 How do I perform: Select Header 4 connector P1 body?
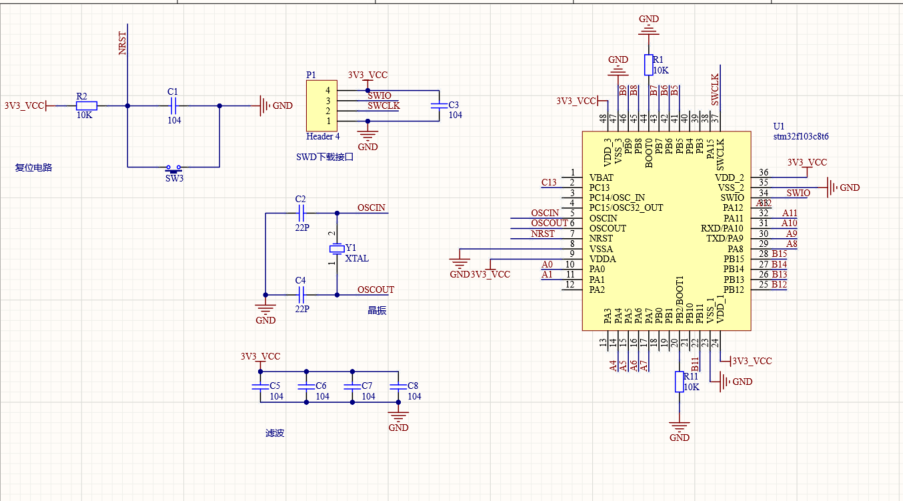[321, 106]
